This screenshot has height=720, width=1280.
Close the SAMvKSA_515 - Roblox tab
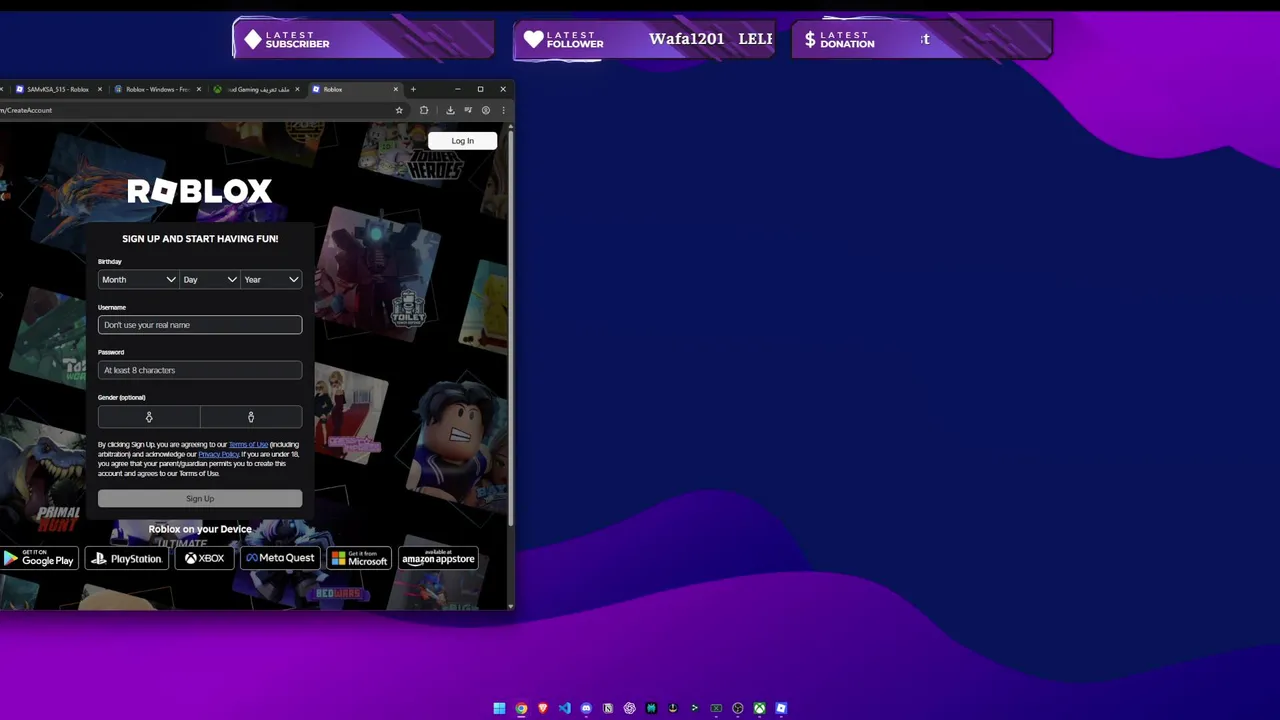(100, 89)
